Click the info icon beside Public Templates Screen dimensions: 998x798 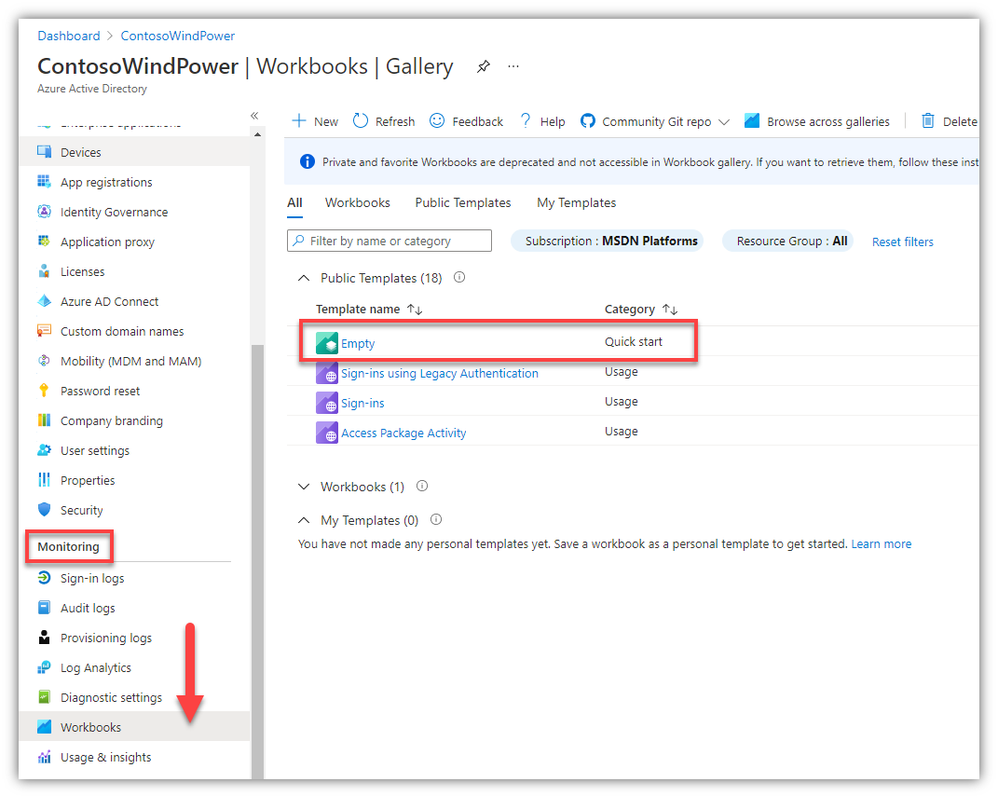[x=460, y=277]
